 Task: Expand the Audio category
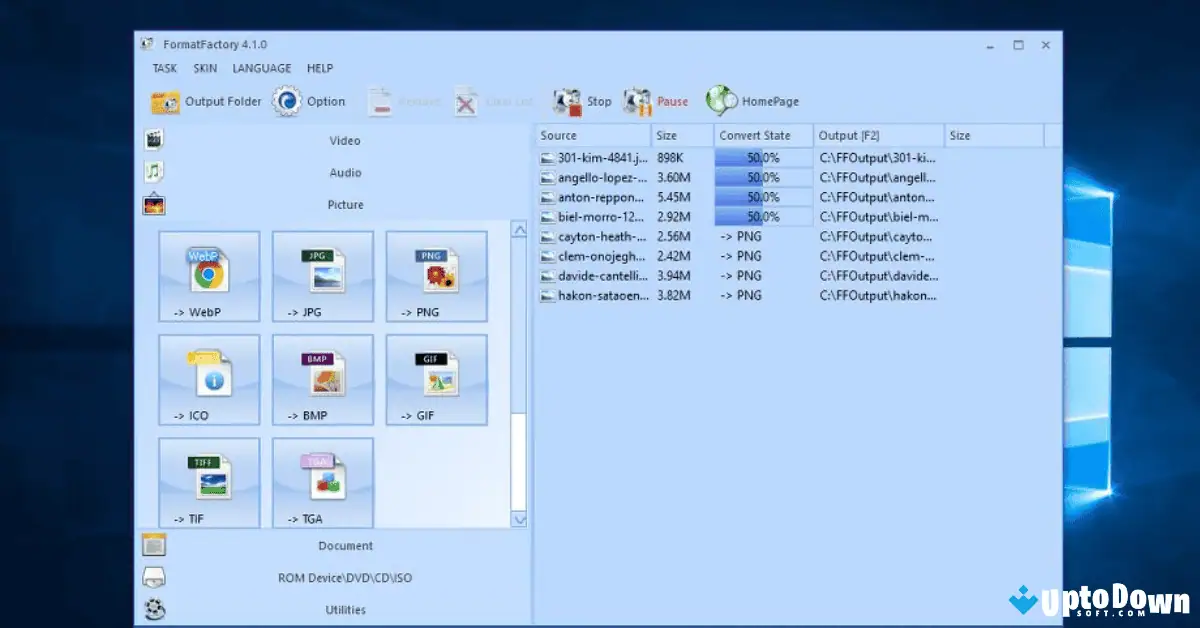344,172
